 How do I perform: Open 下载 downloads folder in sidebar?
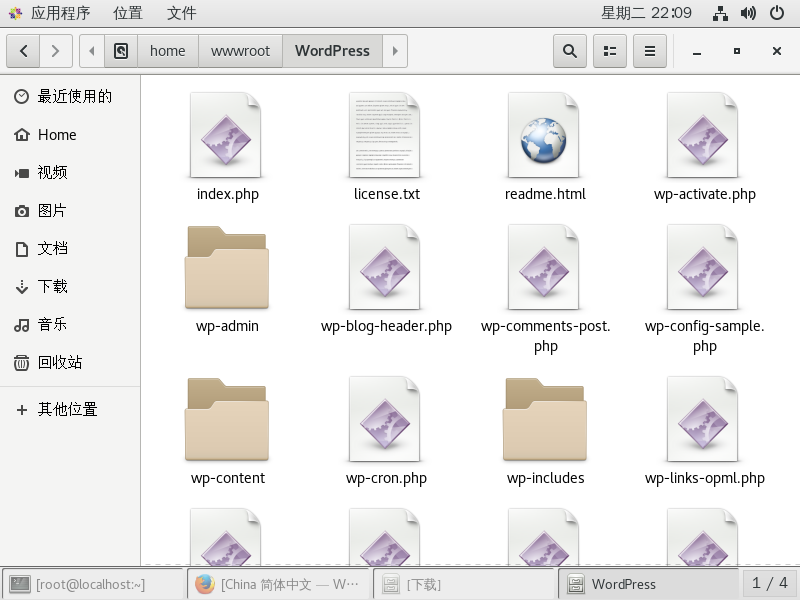click(70, 286)
